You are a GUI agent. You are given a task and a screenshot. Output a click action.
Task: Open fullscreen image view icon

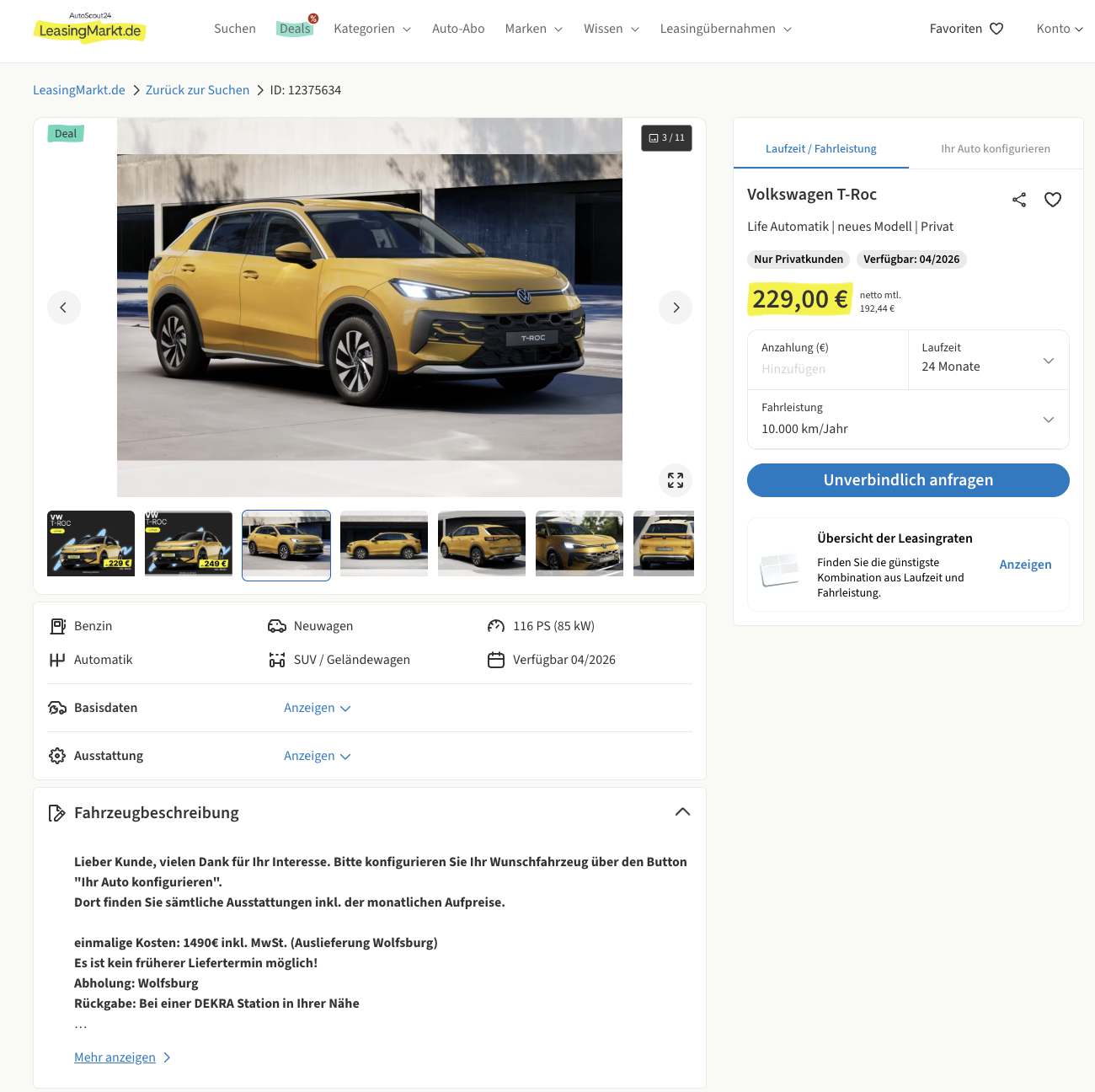pos(676,480)
